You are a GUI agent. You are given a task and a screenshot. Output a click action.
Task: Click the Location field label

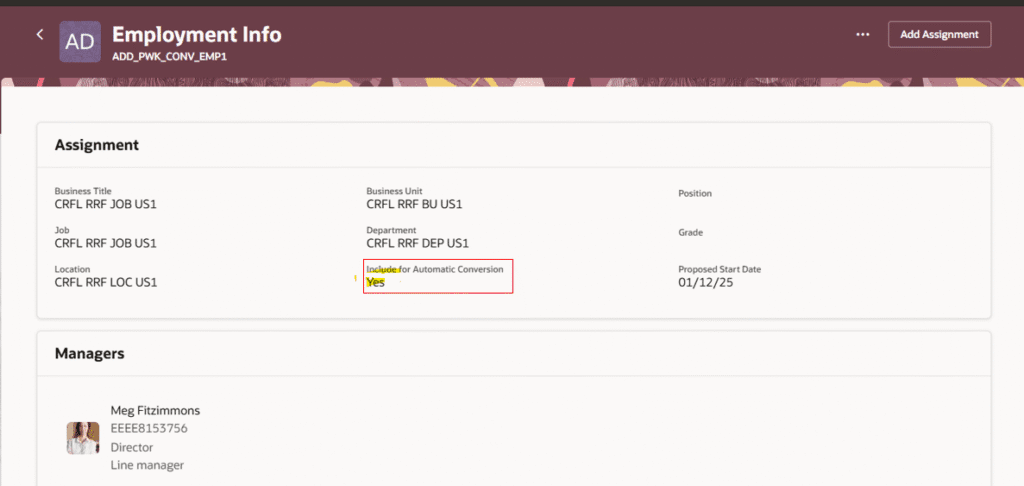(72, 269)
